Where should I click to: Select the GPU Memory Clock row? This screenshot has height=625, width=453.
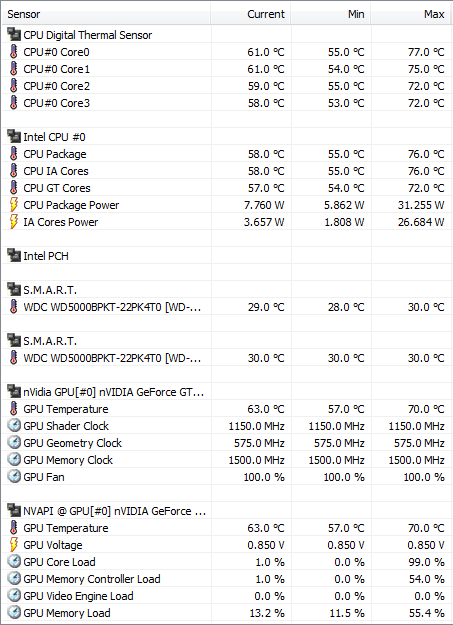(x=226, y=460)
